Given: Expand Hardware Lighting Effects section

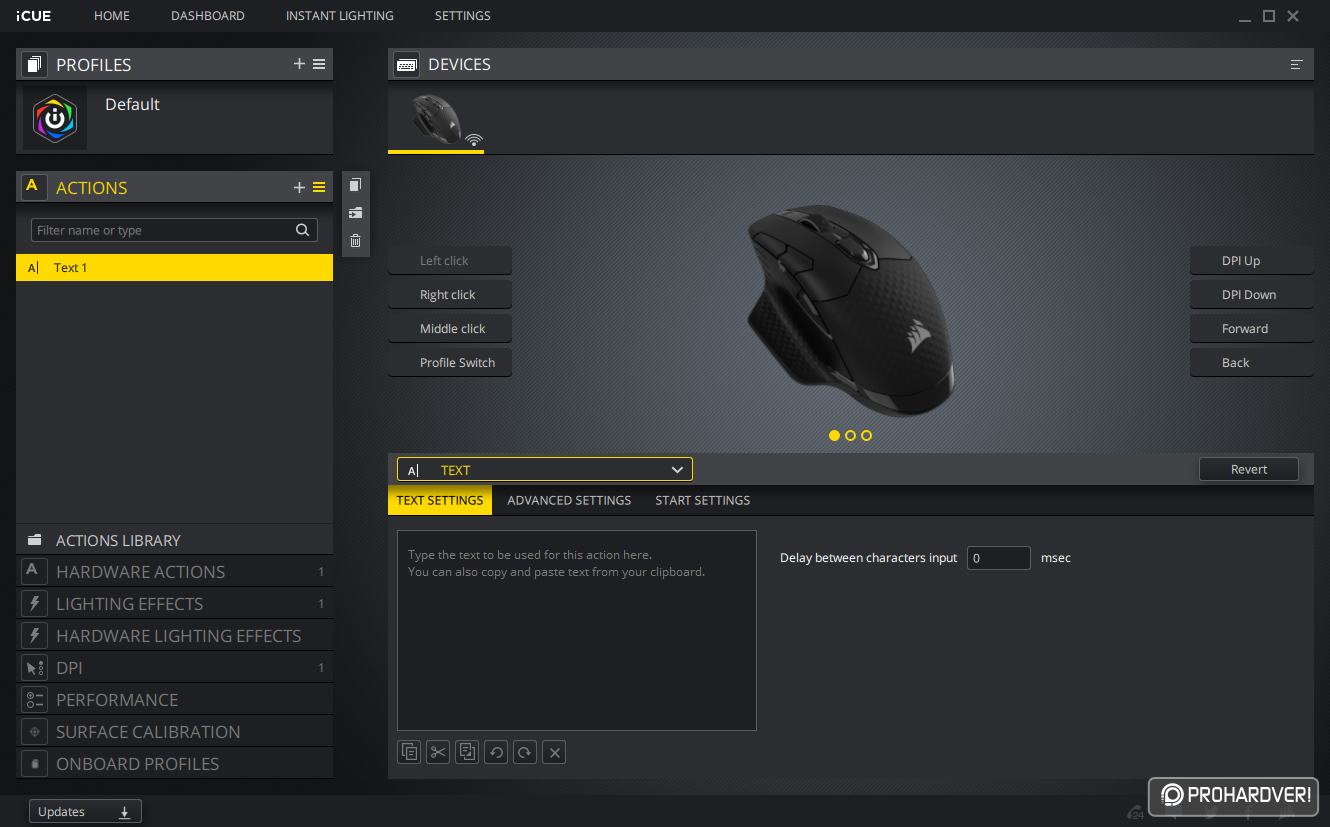Looking at the screenshot, I should click(x=174, y=636).
